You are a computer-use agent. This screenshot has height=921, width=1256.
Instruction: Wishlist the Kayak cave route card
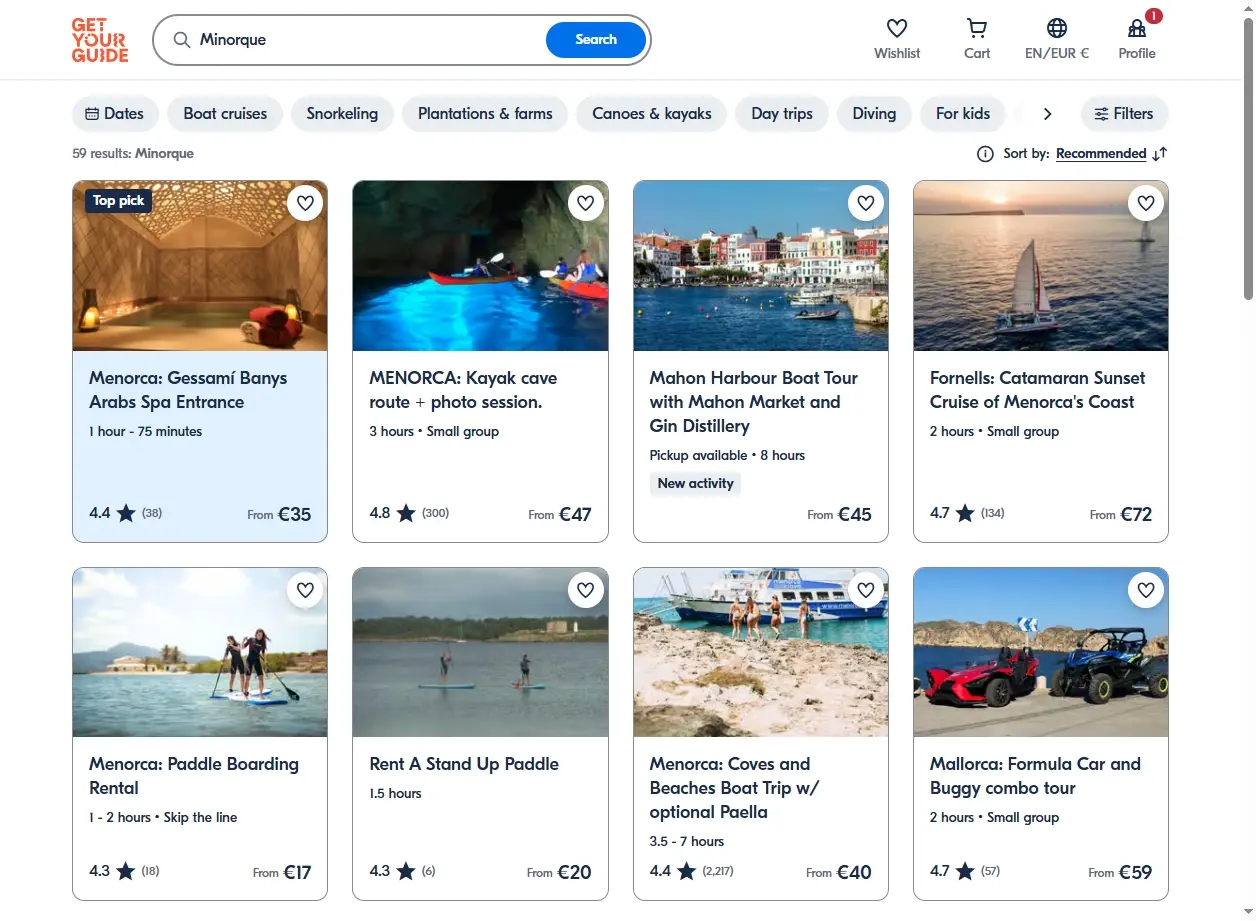586,204
